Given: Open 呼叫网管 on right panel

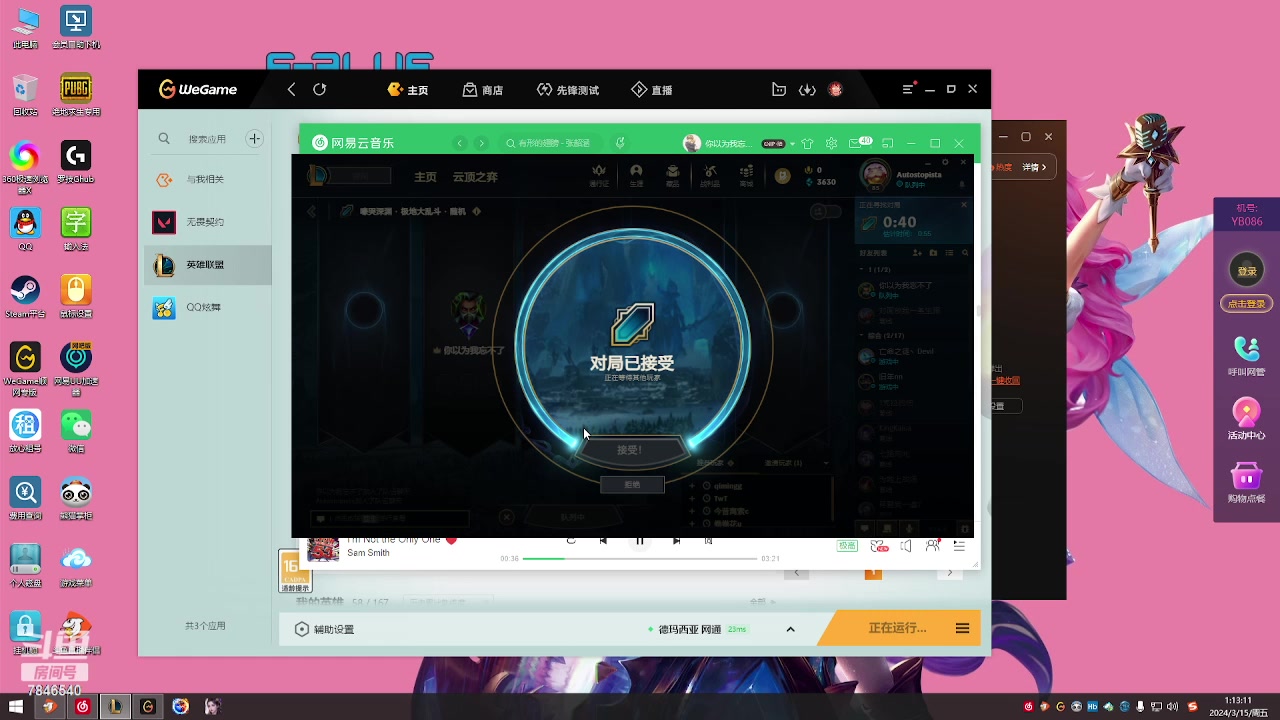Looking at the screenshot, I should click(1247, 355).
